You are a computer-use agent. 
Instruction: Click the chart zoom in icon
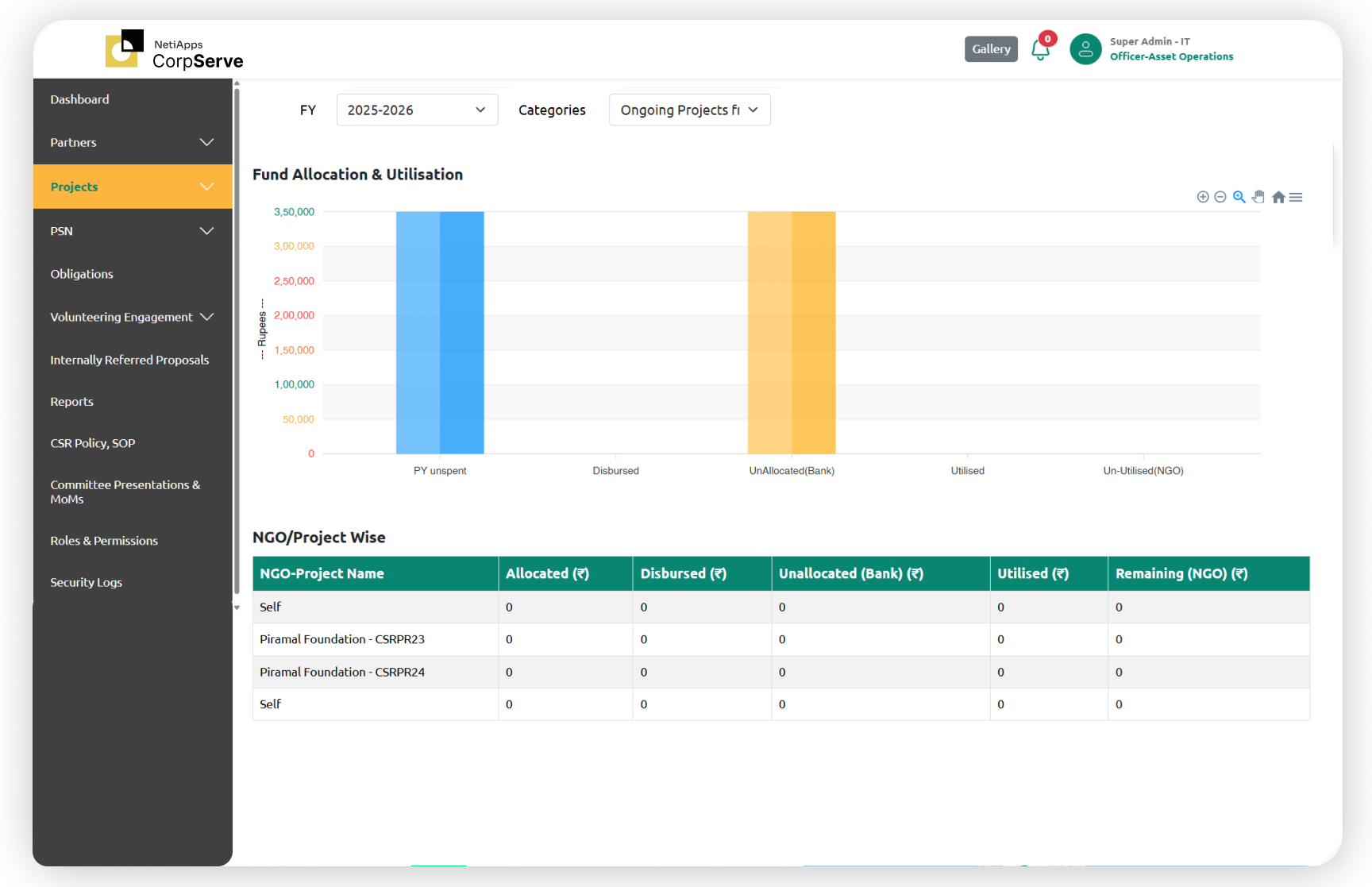coord(1202,197)
